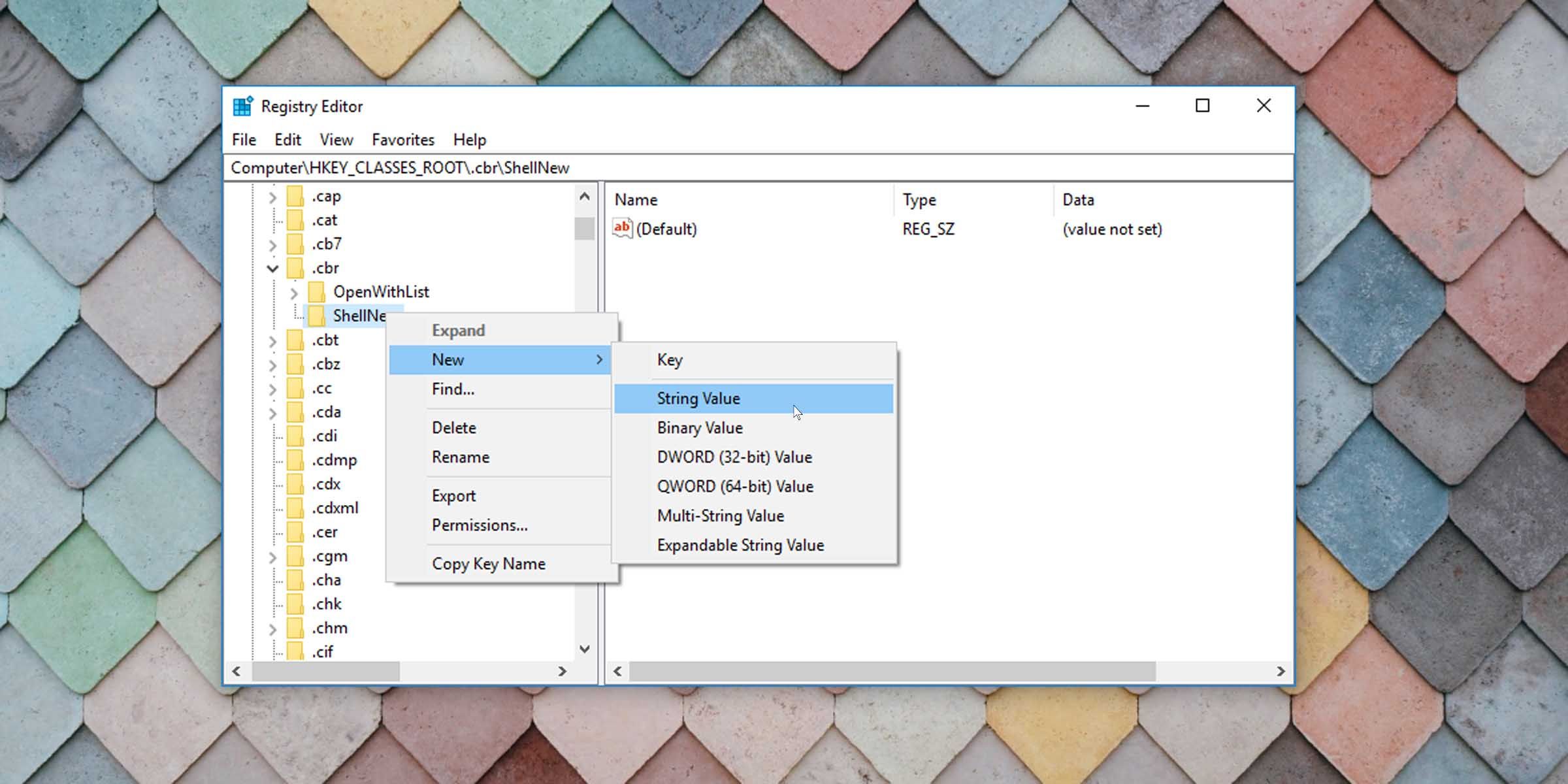Expand the OpenWithList subkey

click(x=294, y=293)
